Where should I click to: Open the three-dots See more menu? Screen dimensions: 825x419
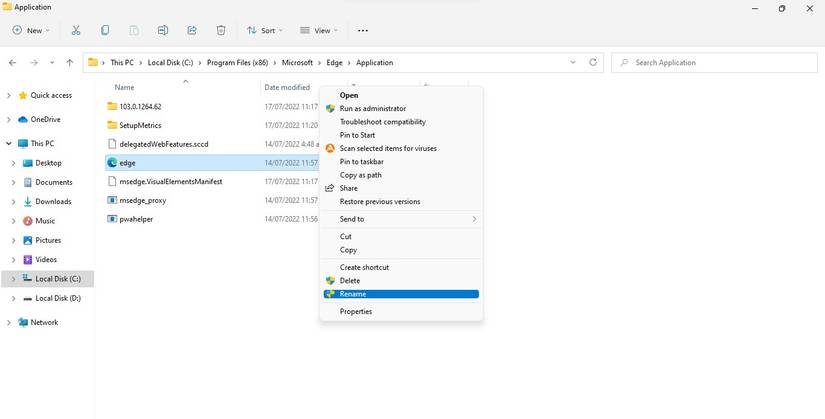(x=363, y=31)
